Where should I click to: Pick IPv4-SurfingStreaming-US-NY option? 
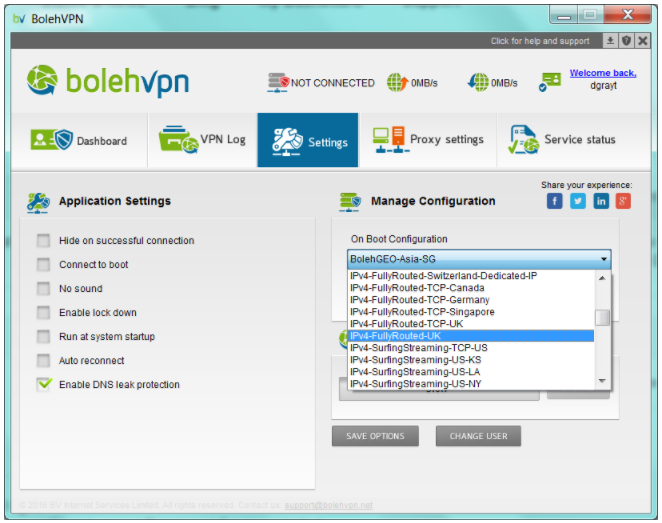(x=471, y=384)
